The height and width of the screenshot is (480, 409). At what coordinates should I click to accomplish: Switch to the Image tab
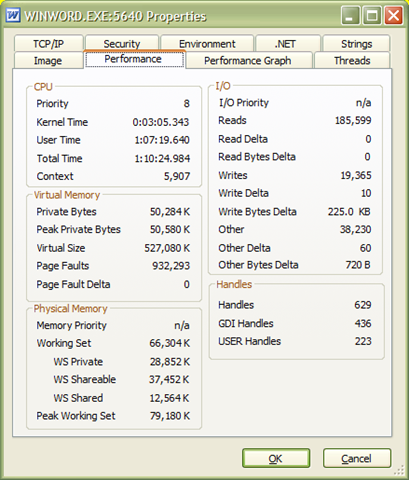48,60
